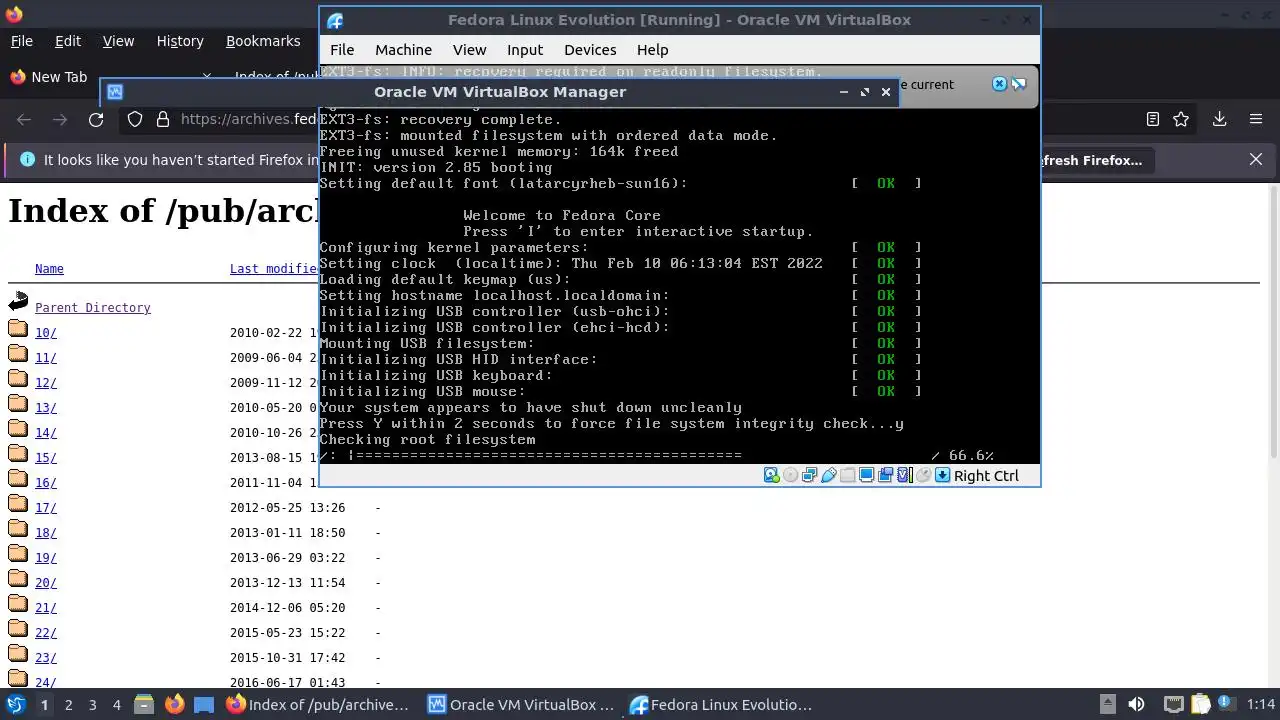Open the USB devices indicator in VM status bar
This screenshot has width=1280, height=720.
[x=828, y=475]
